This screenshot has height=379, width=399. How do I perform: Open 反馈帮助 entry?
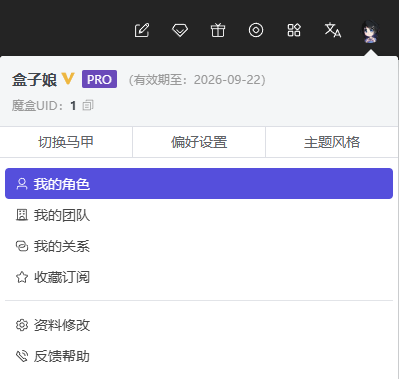tap(199, 356)
